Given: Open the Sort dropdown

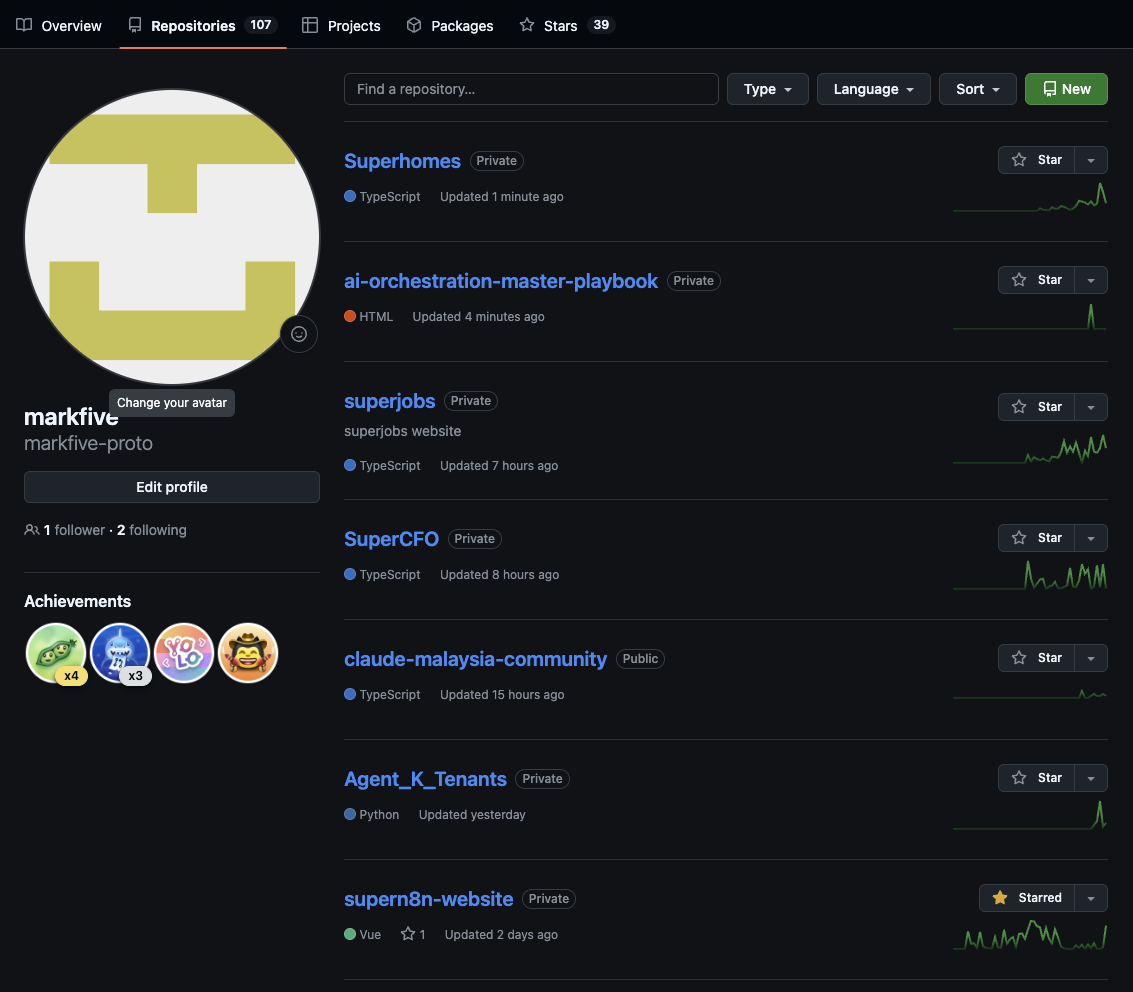Looking at the screenshot, I should point(978,89).
